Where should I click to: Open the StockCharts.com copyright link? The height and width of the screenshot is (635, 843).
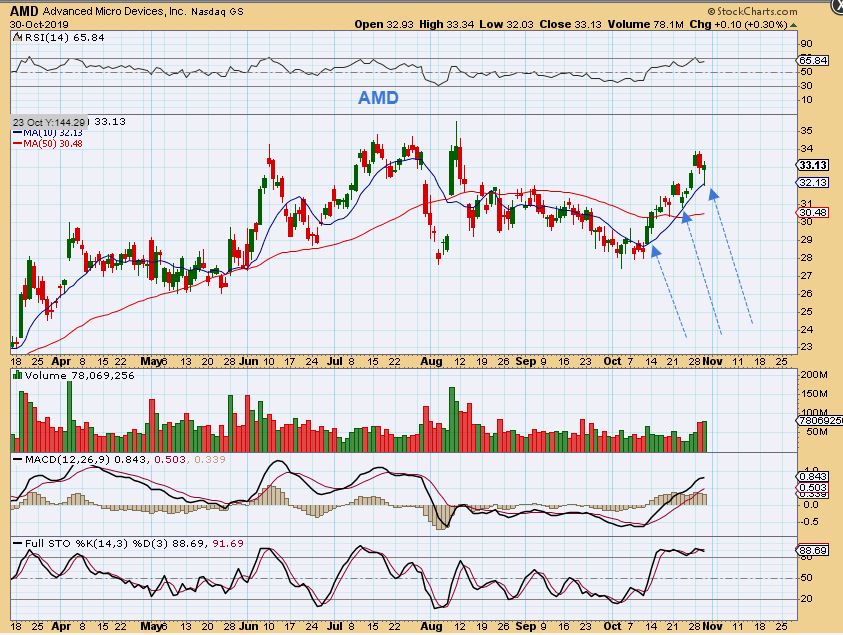[x=752, y=11]
